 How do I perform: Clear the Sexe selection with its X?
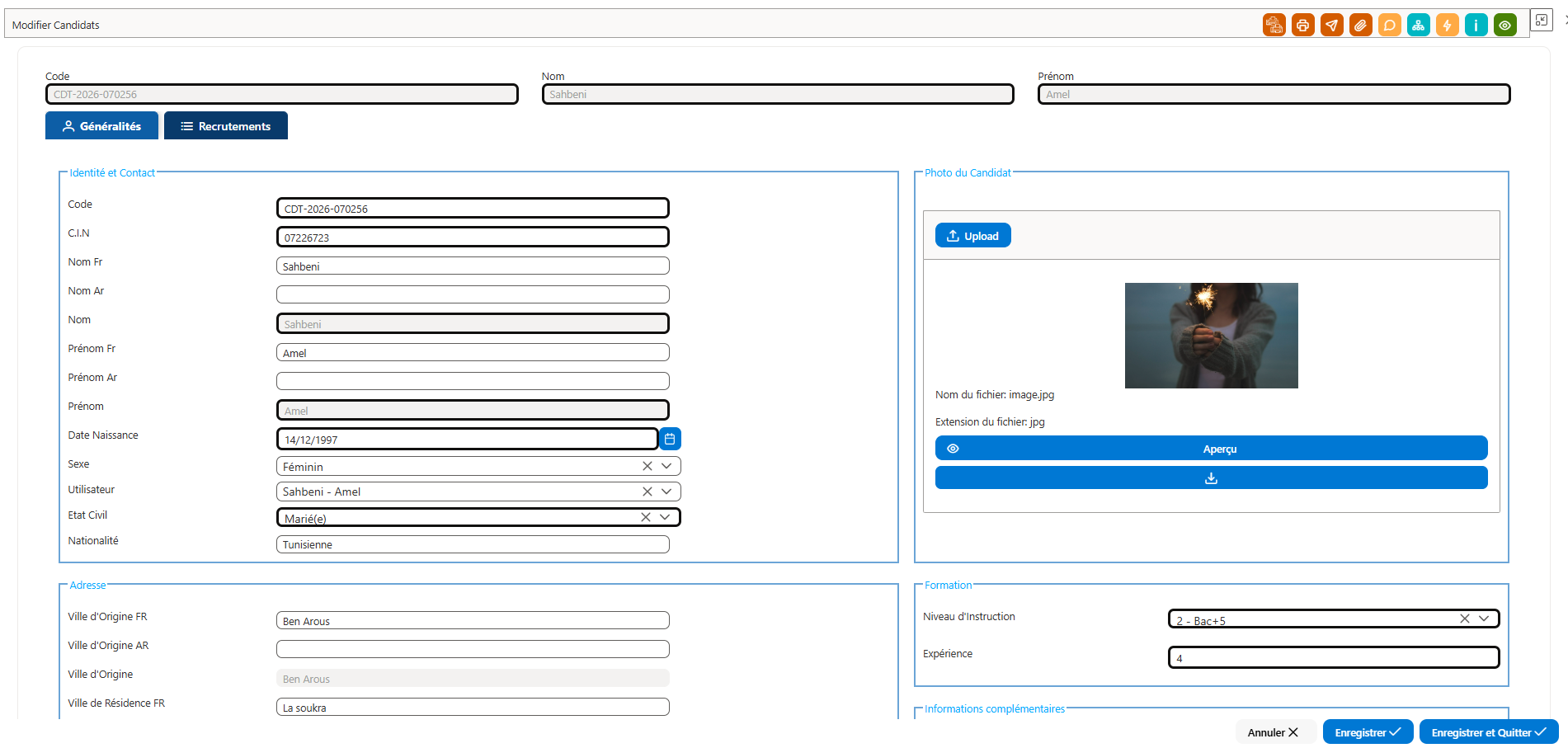tap(647, 466)
